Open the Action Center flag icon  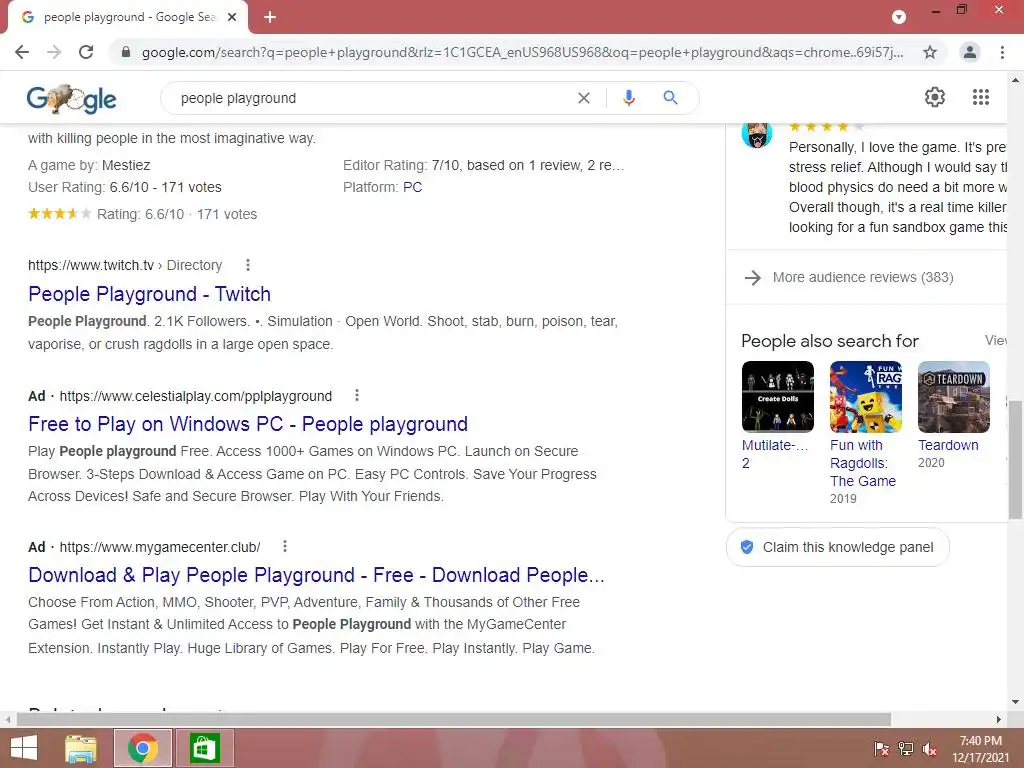point(882,749)
